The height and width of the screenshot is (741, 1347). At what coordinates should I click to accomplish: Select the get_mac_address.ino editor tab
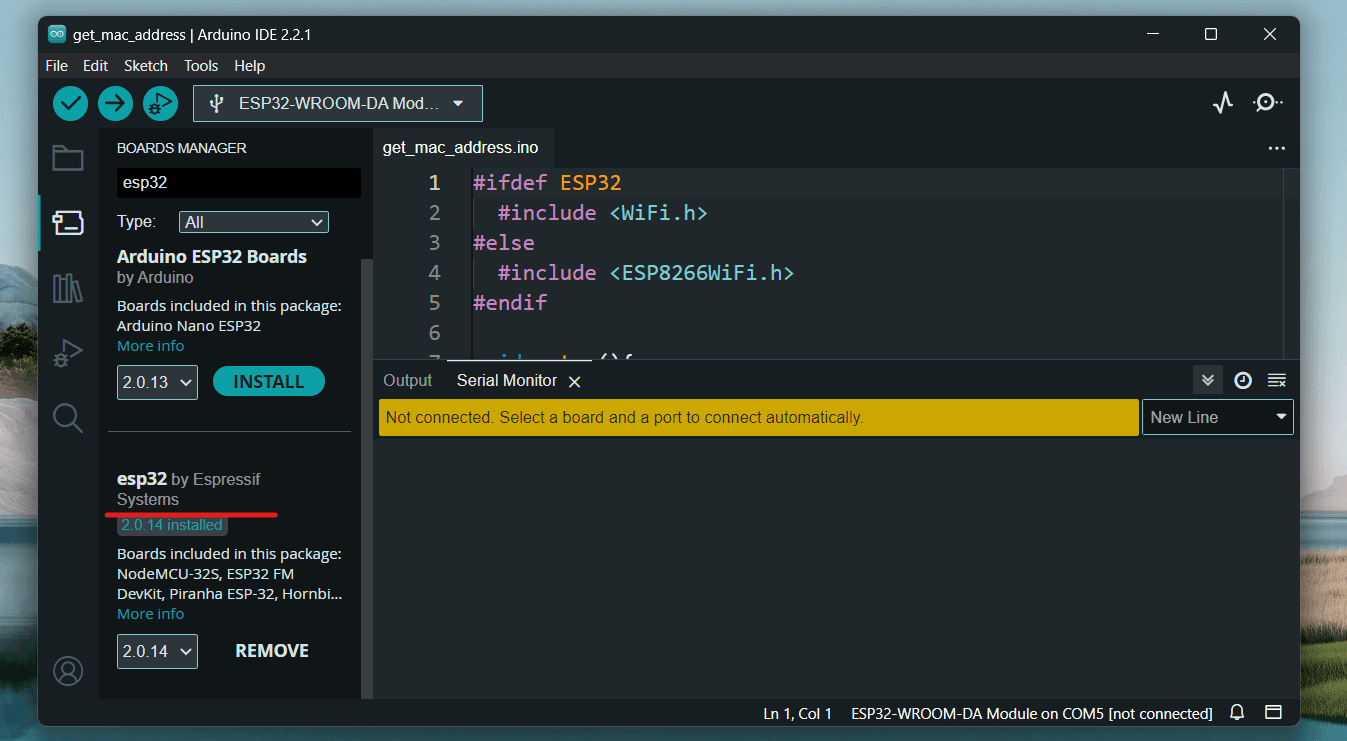coord(461,148)
